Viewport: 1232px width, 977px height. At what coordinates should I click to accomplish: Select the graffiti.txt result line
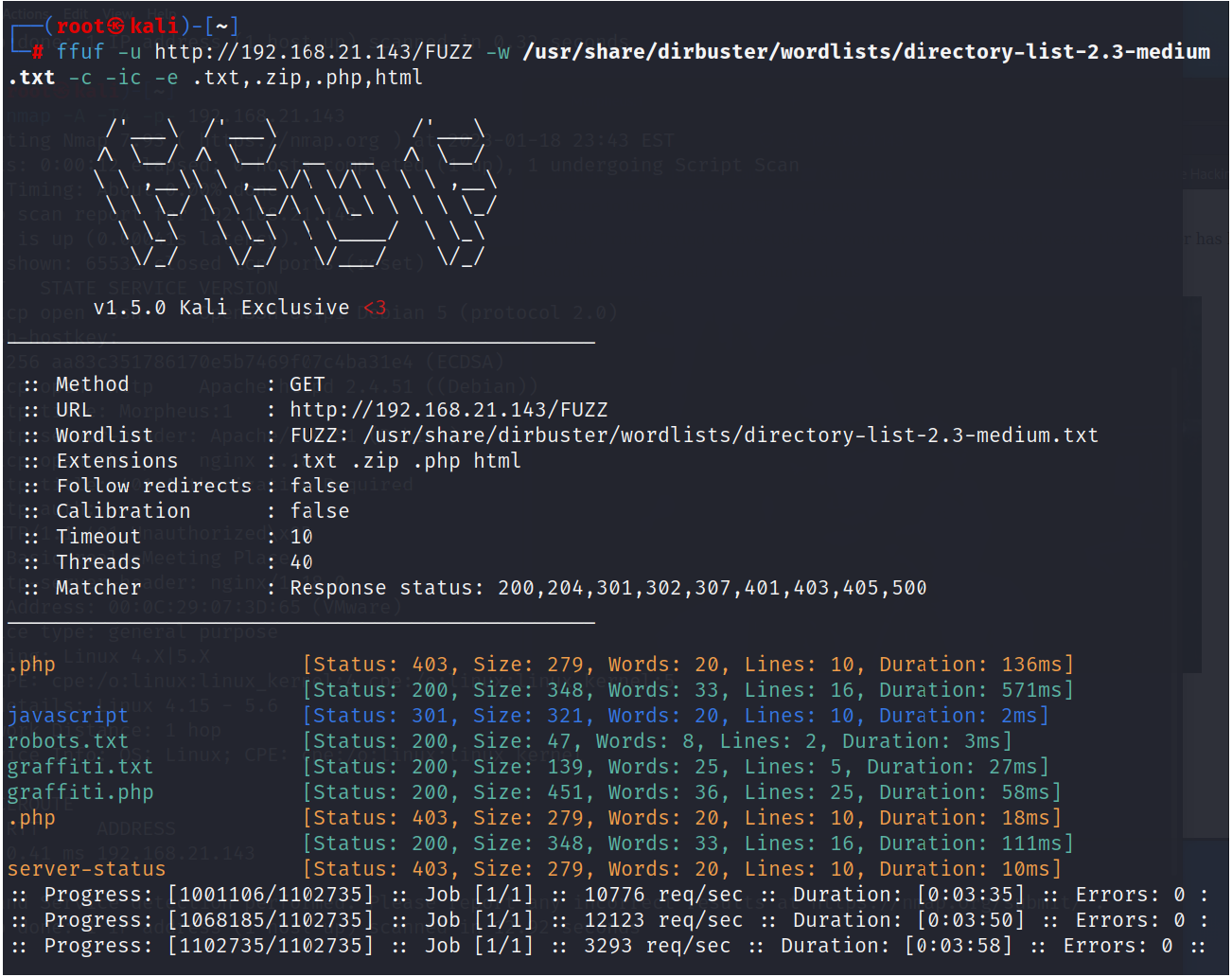80,766
